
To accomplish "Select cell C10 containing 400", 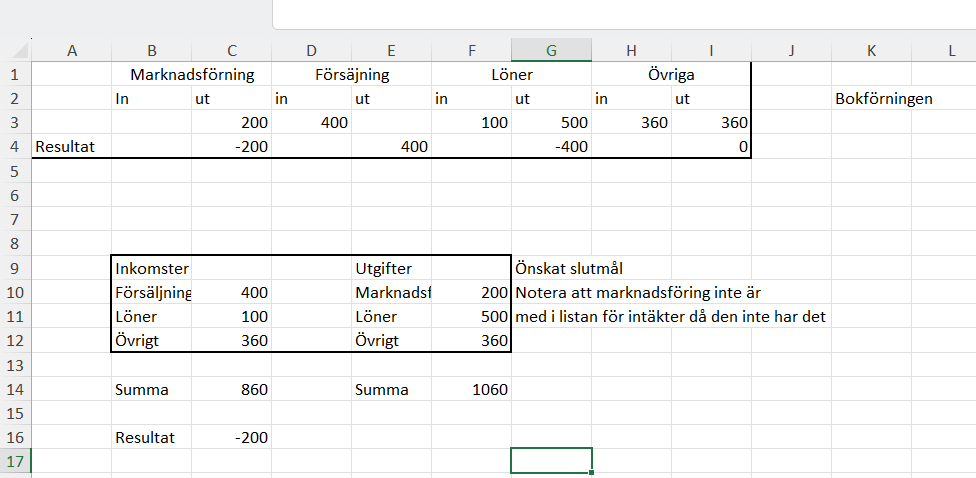I will click(232, 293).
